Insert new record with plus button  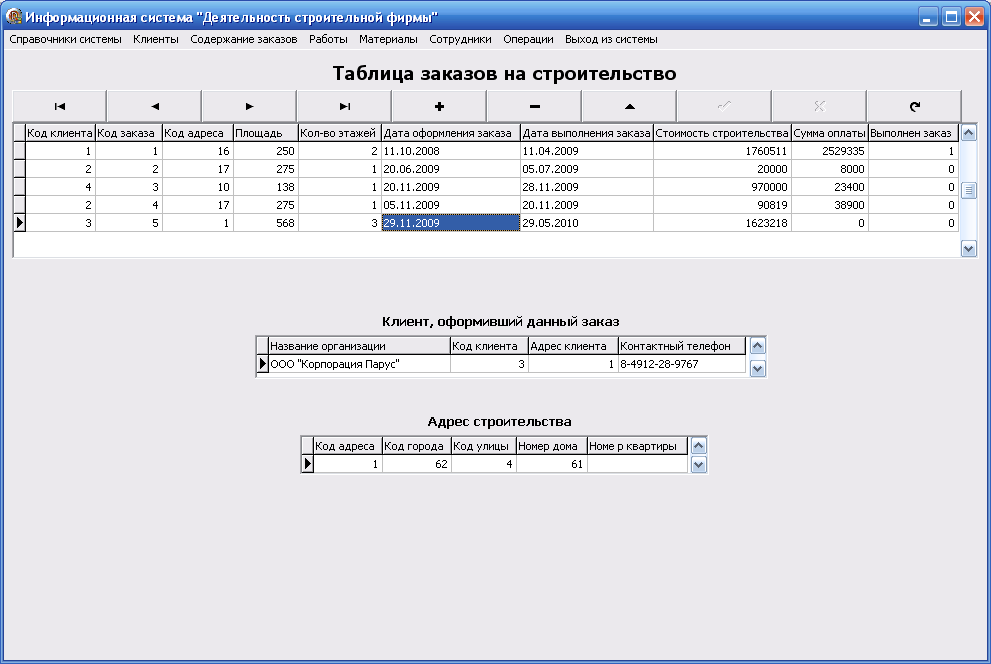pyautogui.click(x=439, y=106)
